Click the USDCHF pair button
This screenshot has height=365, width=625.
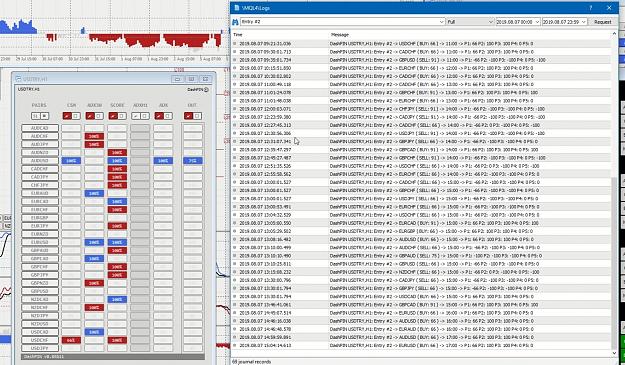pos(40,340)
